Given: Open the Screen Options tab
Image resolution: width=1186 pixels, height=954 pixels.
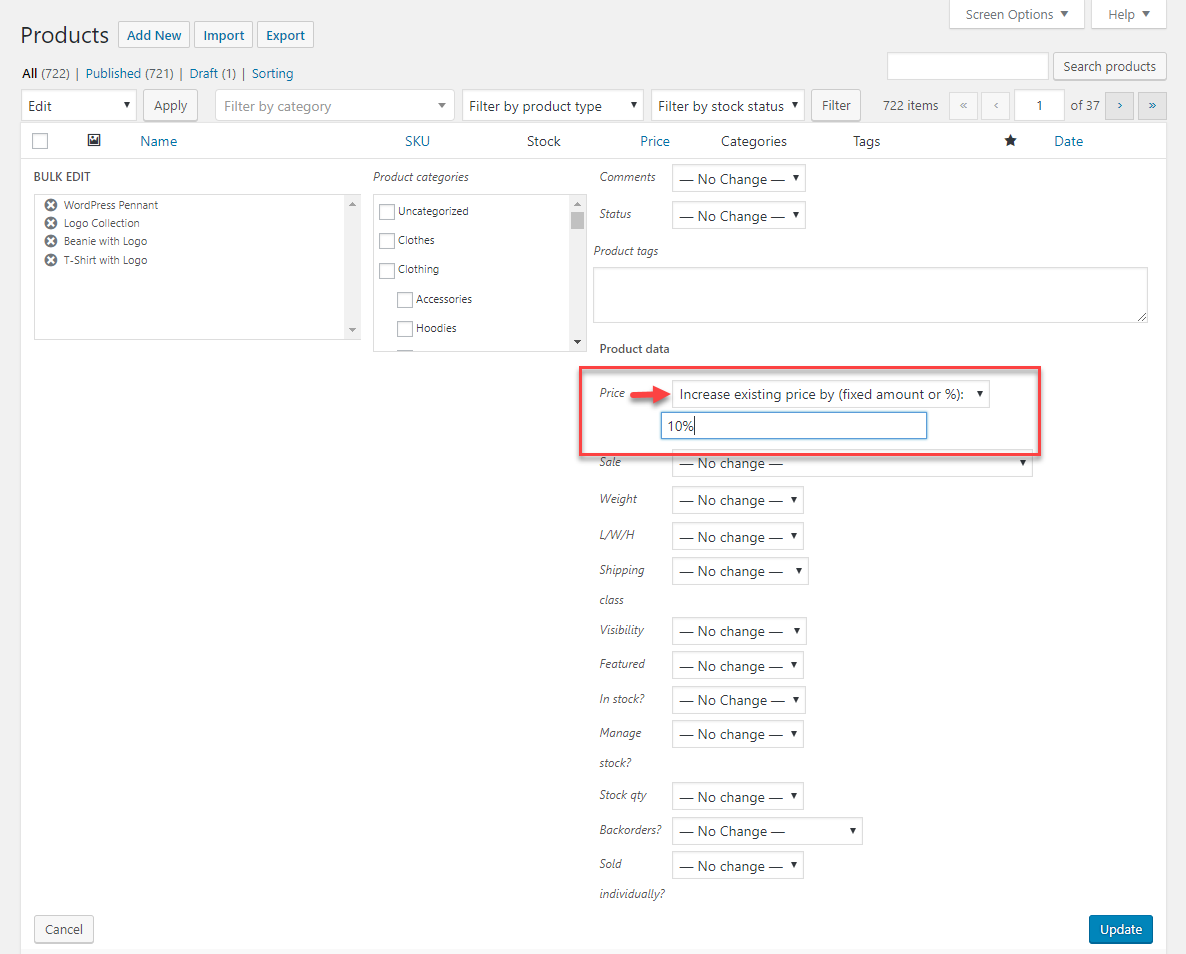Looking at the screenshot, I should (x=1016, y=14).
